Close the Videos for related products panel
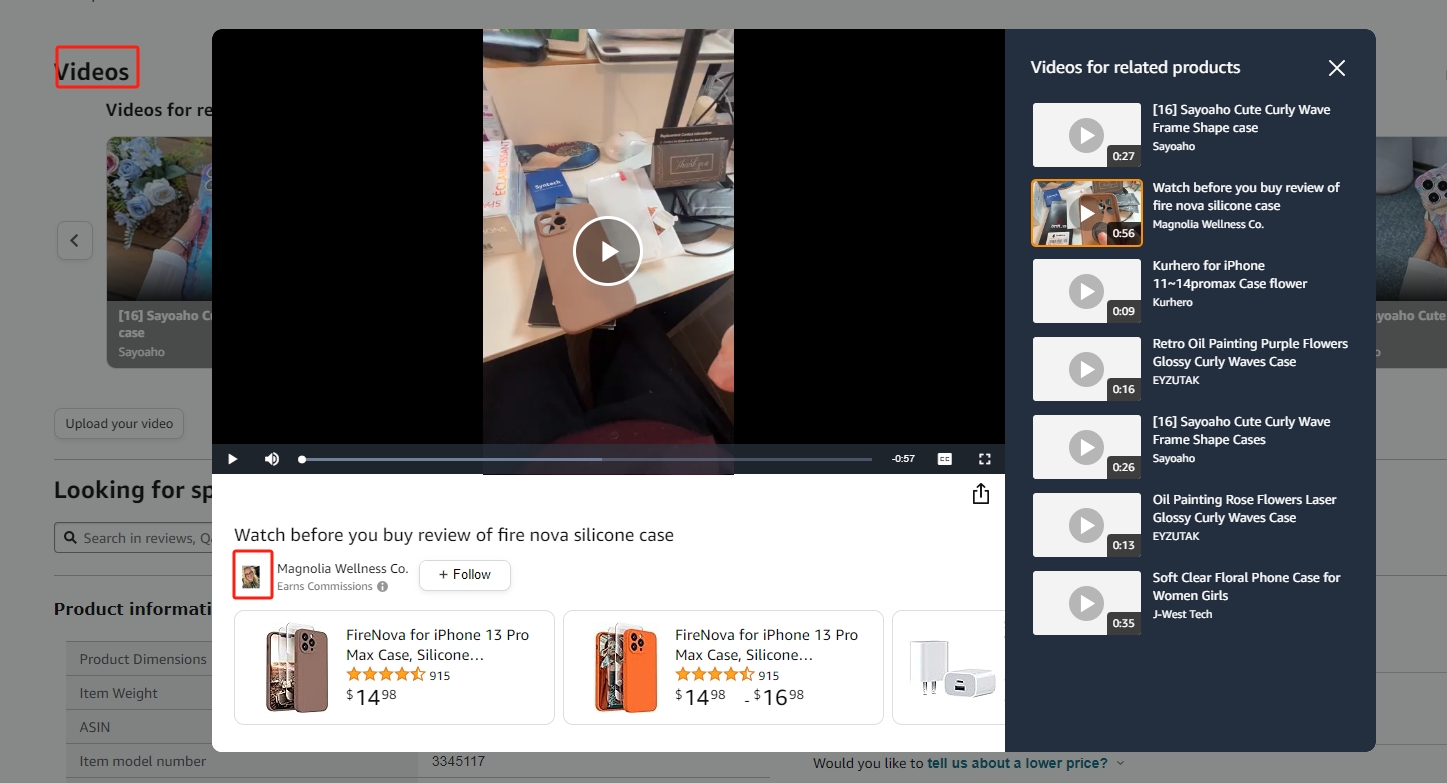Screen dimensions: 1447x783 (x=1337, y=68)
